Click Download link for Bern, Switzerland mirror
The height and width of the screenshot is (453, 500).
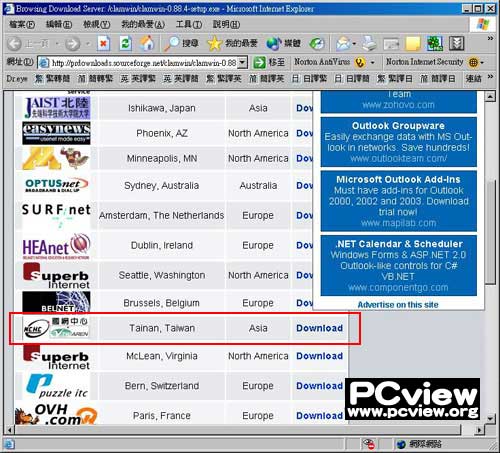click(319, 386)
